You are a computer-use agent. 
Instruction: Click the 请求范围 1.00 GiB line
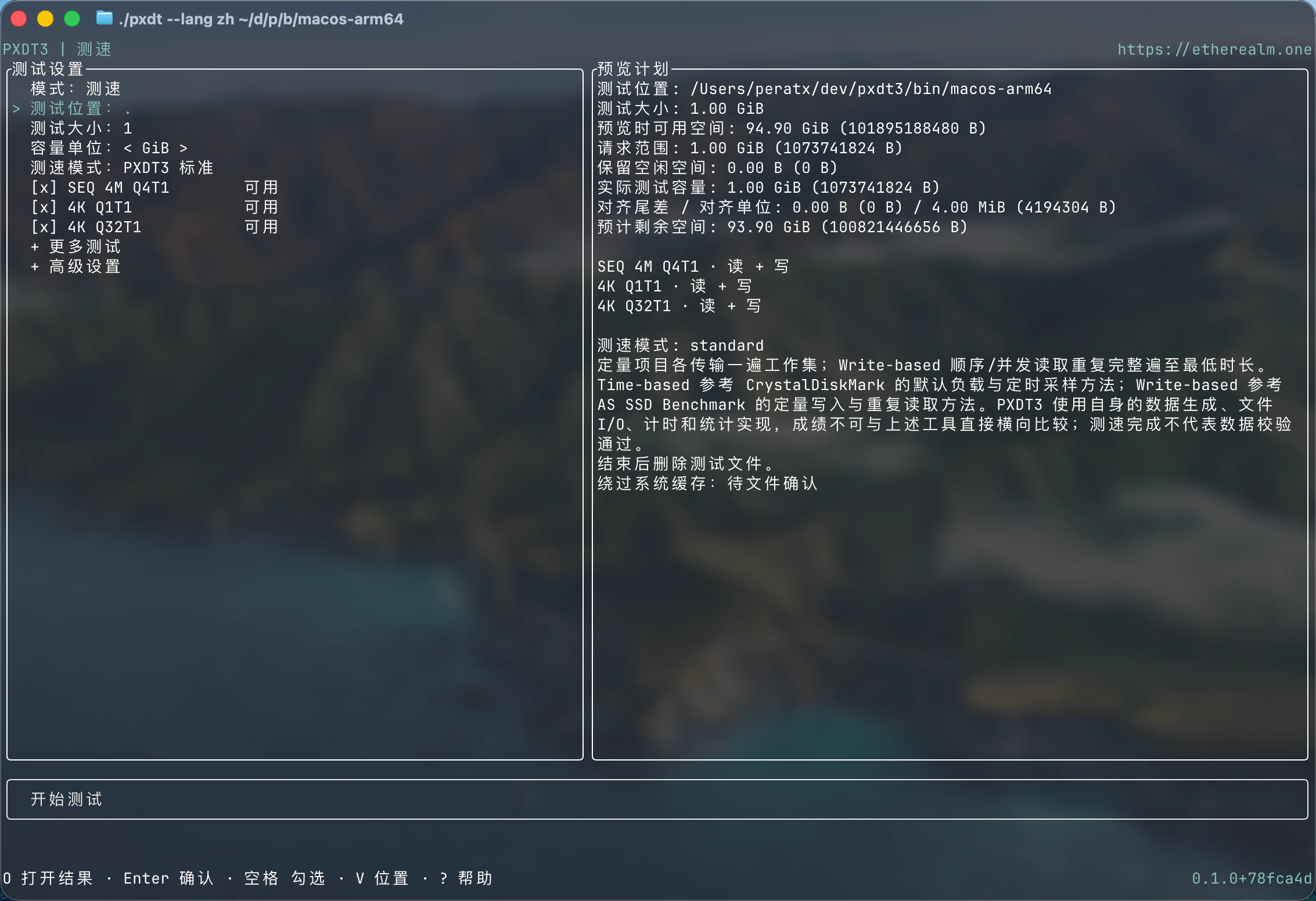coord(750,148)
